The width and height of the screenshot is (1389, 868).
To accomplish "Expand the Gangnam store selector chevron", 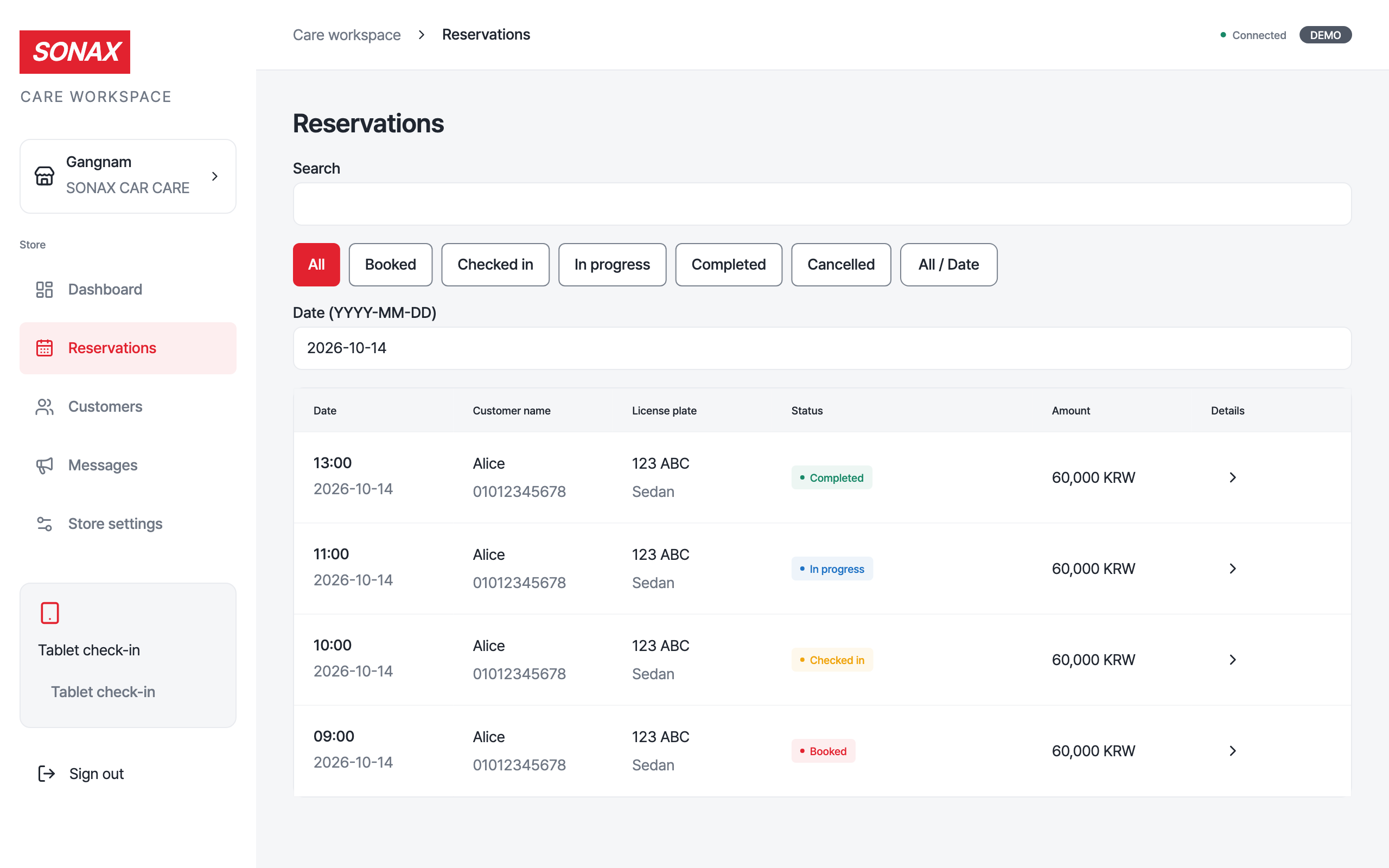I will (x=215, y=176).
